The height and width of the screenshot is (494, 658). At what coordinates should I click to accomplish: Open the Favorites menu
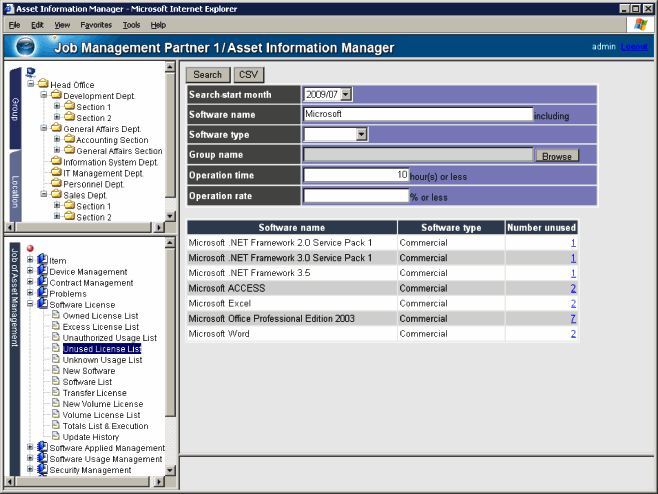point(96,24)
